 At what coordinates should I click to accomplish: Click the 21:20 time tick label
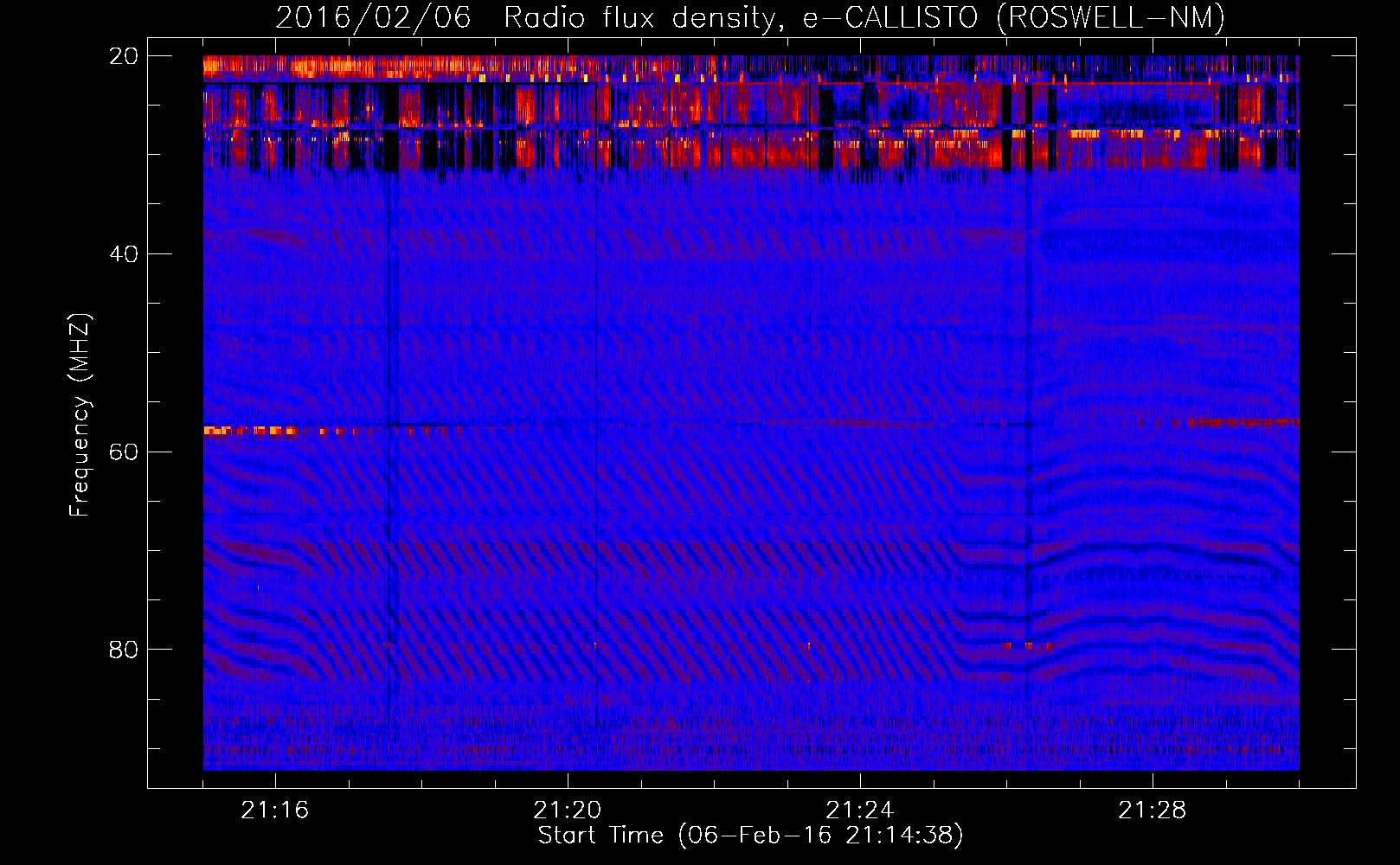tap(568, 811)
